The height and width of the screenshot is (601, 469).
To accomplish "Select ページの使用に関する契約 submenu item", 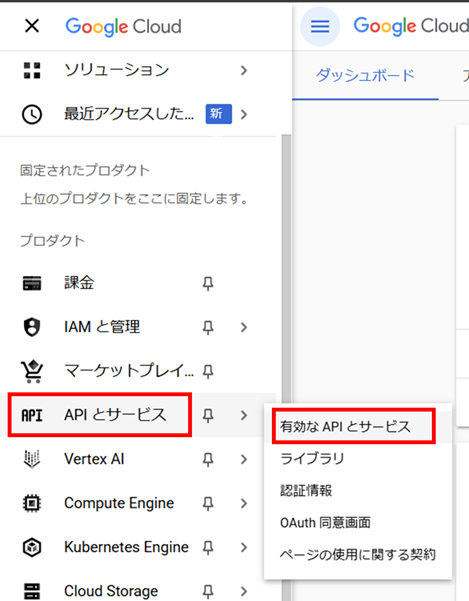I will tap(358, 555).
